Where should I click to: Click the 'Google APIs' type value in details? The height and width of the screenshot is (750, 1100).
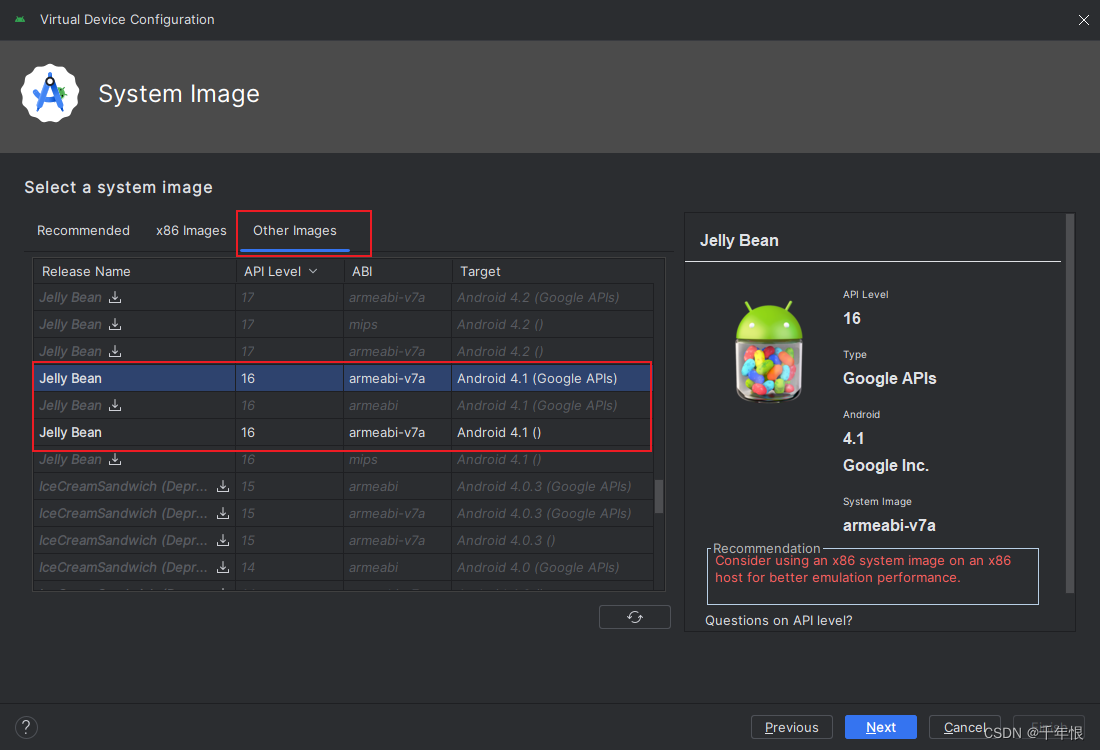(x=890, y=378)
